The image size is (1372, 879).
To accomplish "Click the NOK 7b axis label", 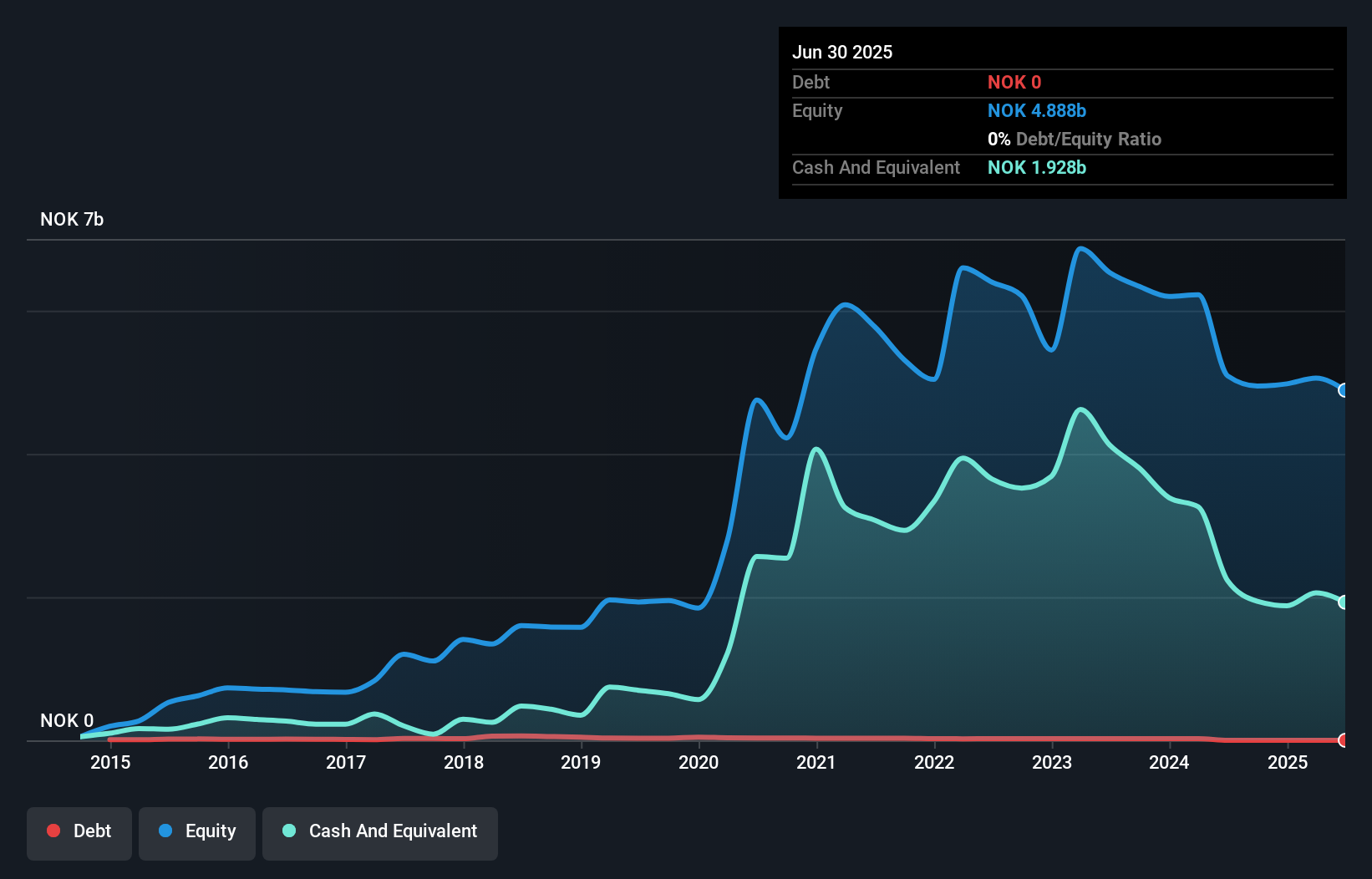I will tap(72, 219).
